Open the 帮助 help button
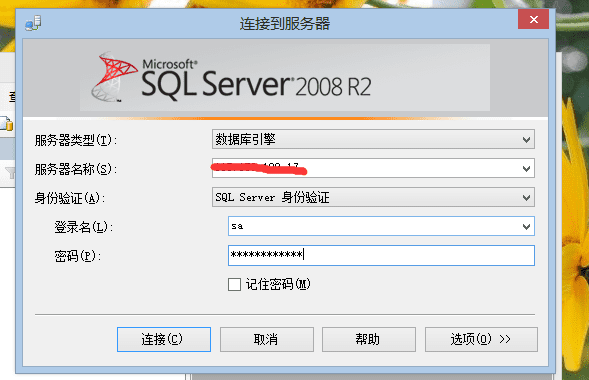 tap(369, 339)
